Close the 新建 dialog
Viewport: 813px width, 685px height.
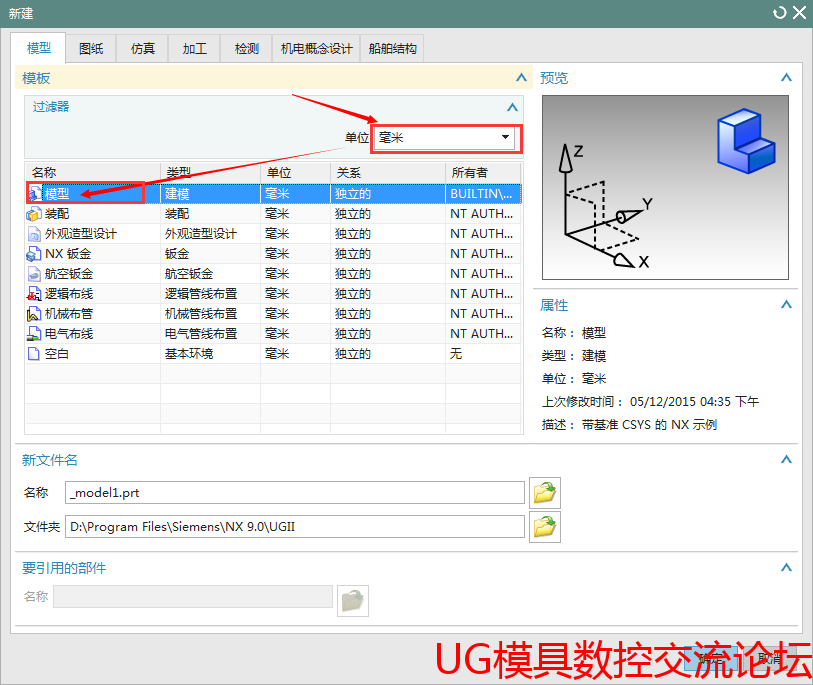(x=800, y=13)
